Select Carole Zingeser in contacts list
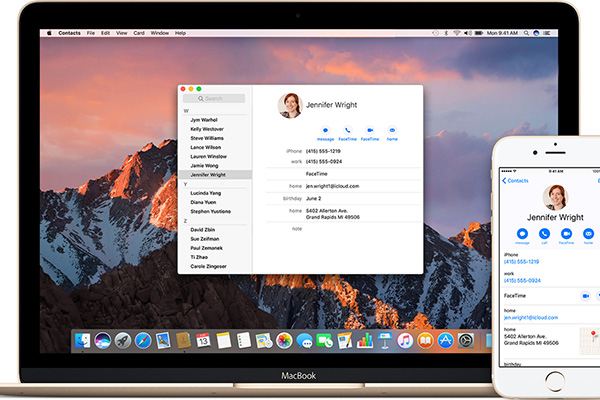Image resolution: width=600 pixels, height=400 pixels. tap(209, 266)
